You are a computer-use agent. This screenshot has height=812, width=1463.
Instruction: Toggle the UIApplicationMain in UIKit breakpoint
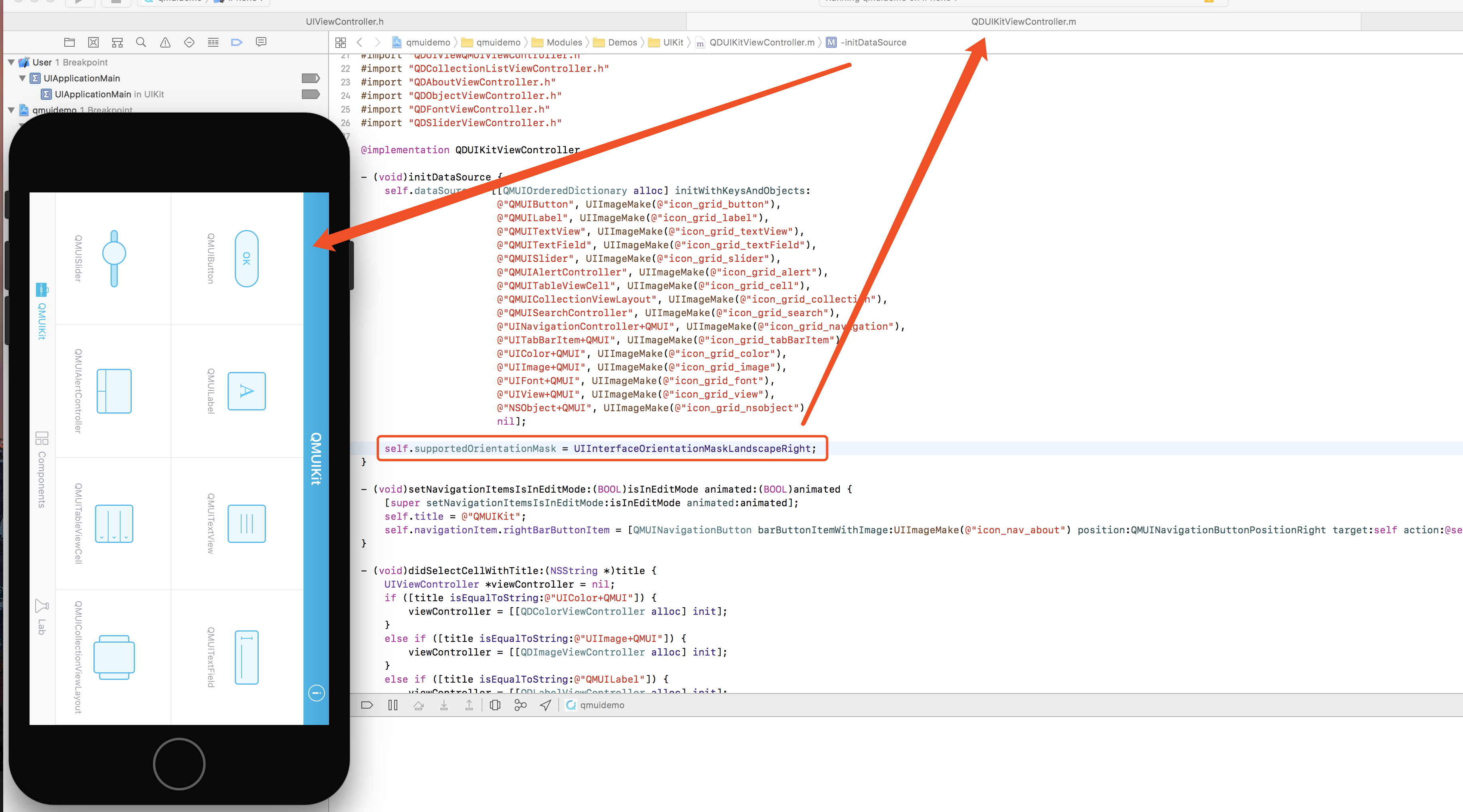310,94
